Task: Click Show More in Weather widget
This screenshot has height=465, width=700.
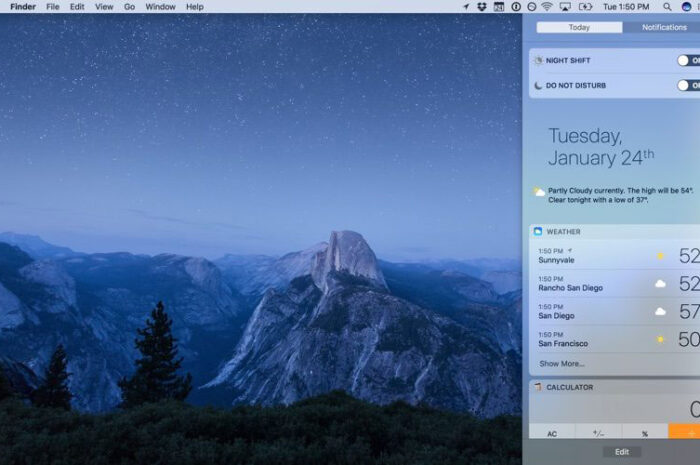Action: coord(562,364)
